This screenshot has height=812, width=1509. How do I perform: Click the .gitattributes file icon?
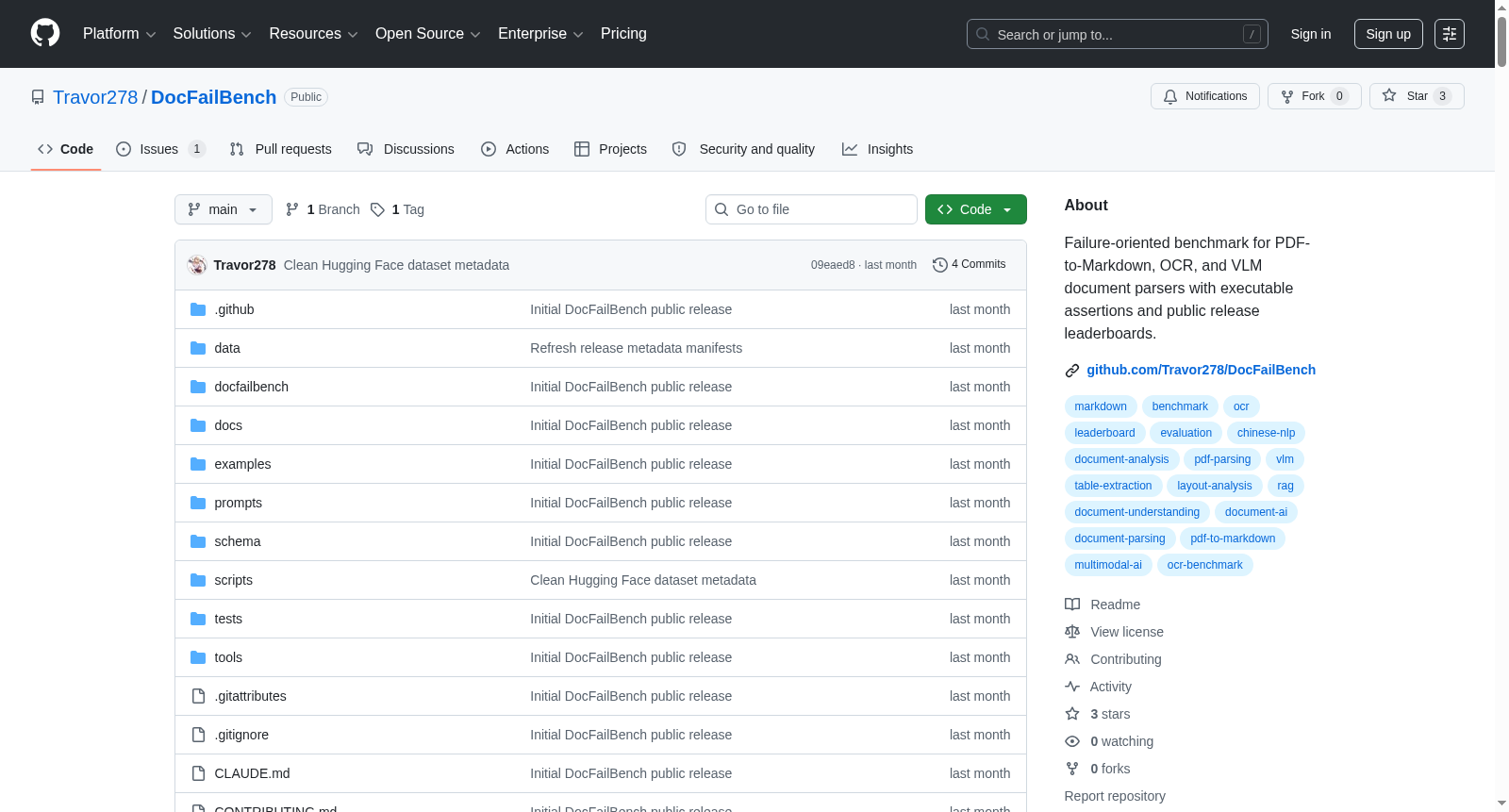tap(198, 696)
